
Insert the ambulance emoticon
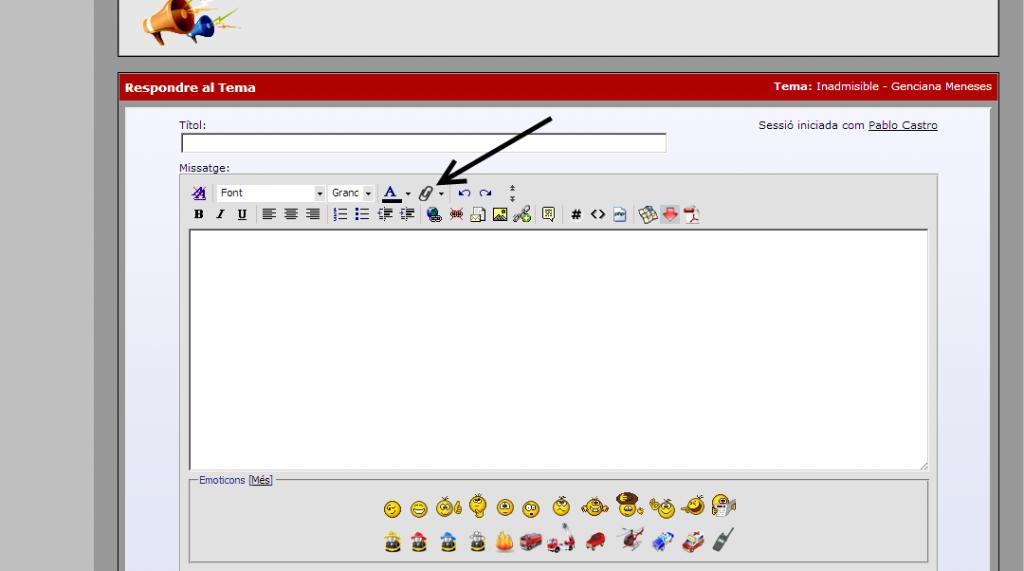click(x=693, y=542)
